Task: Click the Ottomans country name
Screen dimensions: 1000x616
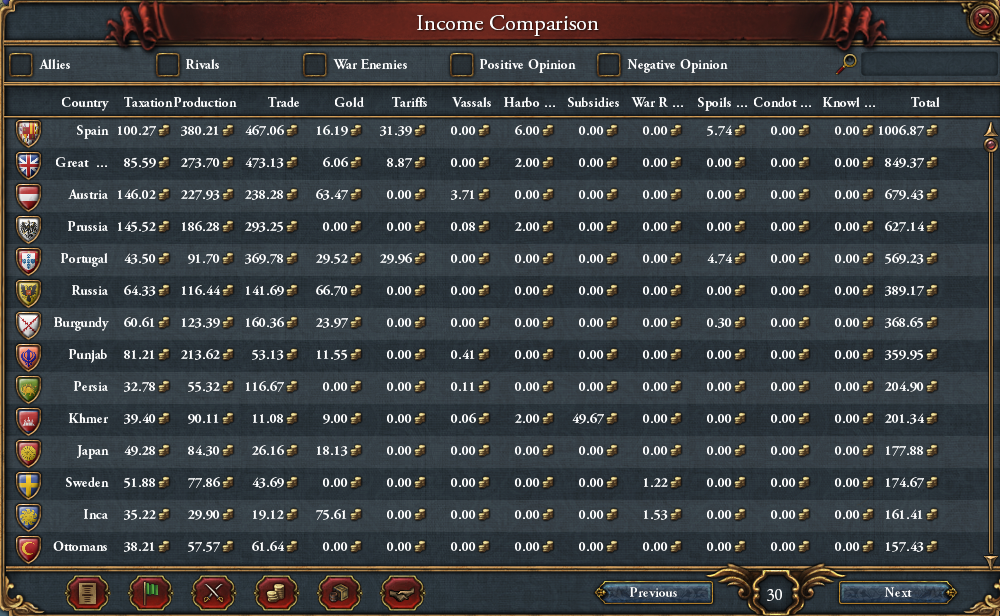Action: pyautogui.click(x=80, y=546)
